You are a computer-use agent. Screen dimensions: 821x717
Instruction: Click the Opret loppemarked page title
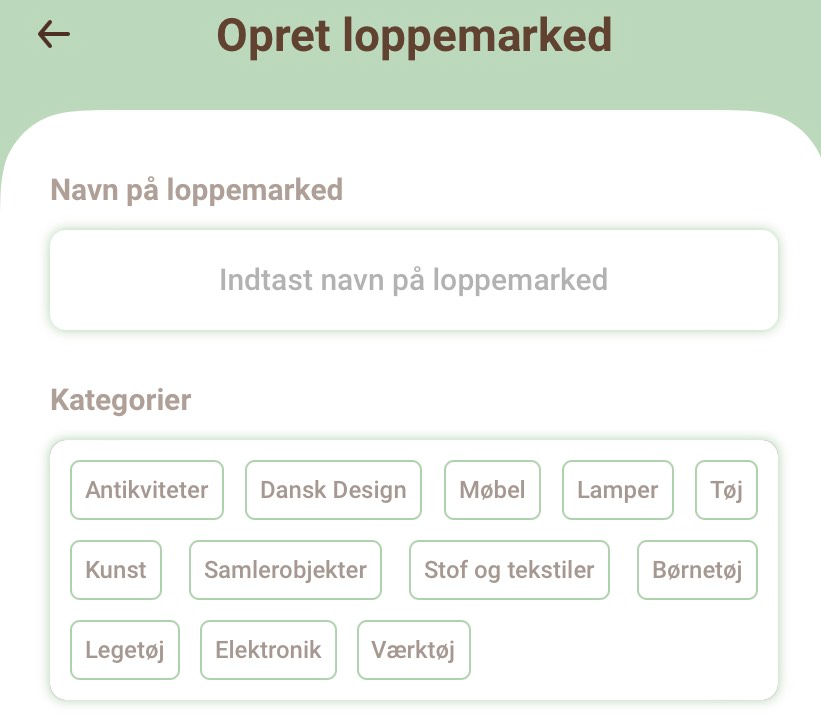(414, 36)
